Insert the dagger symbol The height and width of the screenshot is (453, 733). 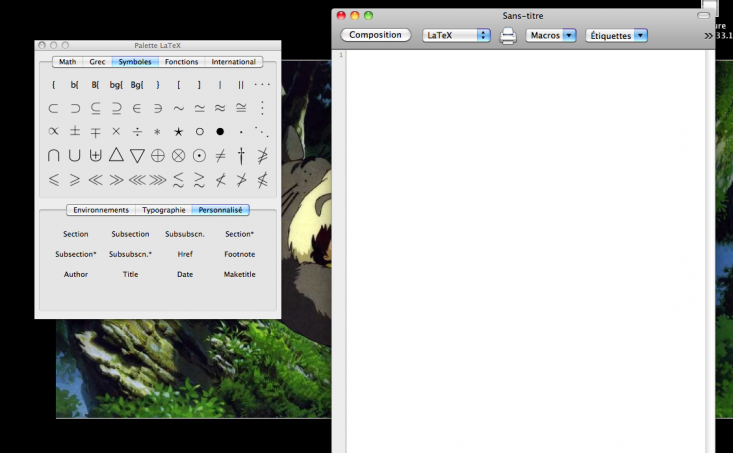(241, 156)
